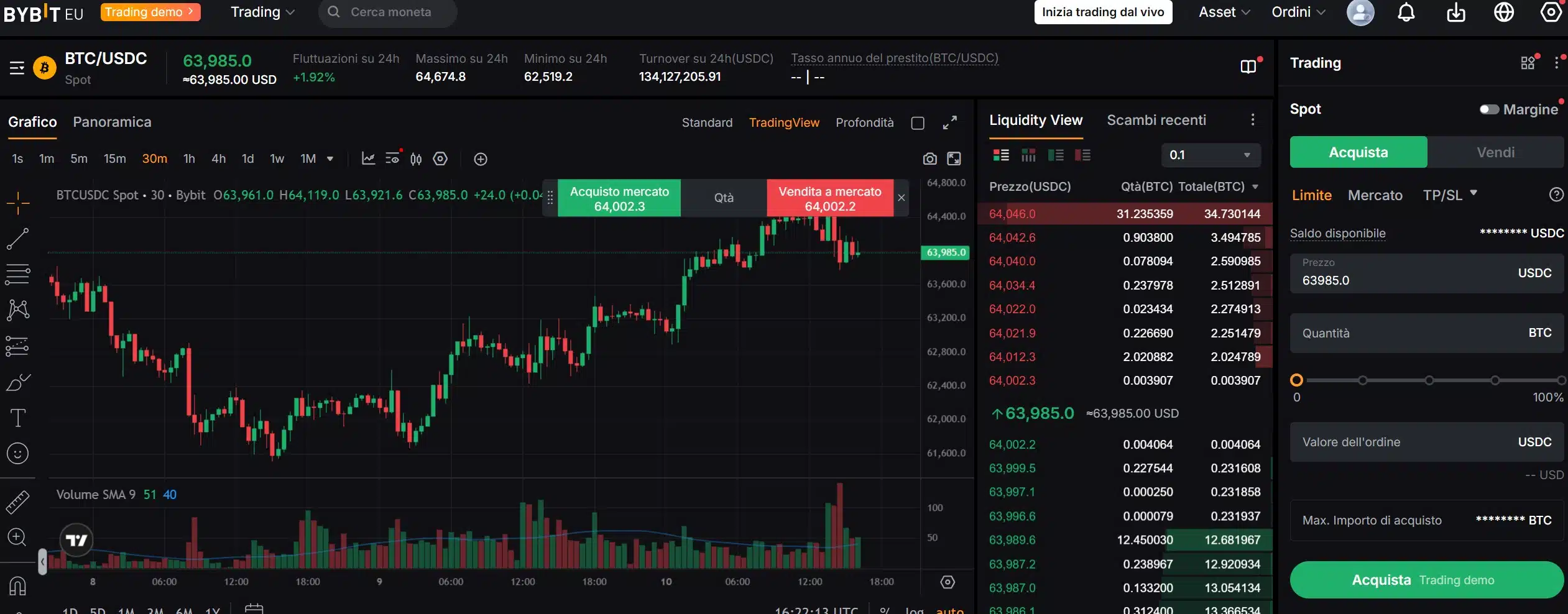
Task: Expand the Totale(BTC) column dropdown
Action: [1255, 186]
